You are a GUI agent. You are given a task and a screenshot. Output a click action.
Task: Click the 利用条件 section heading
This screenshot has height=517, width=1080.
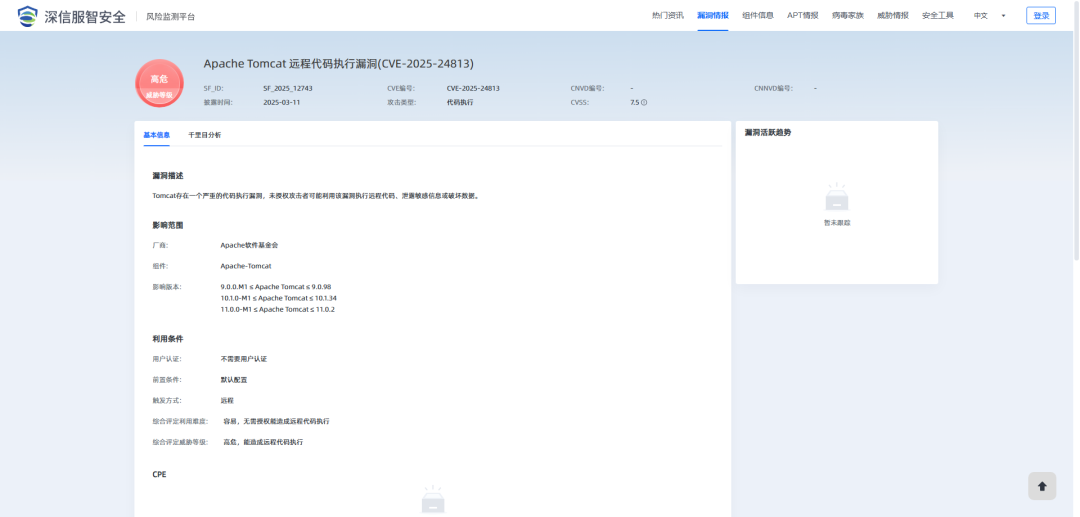point(167,339)
